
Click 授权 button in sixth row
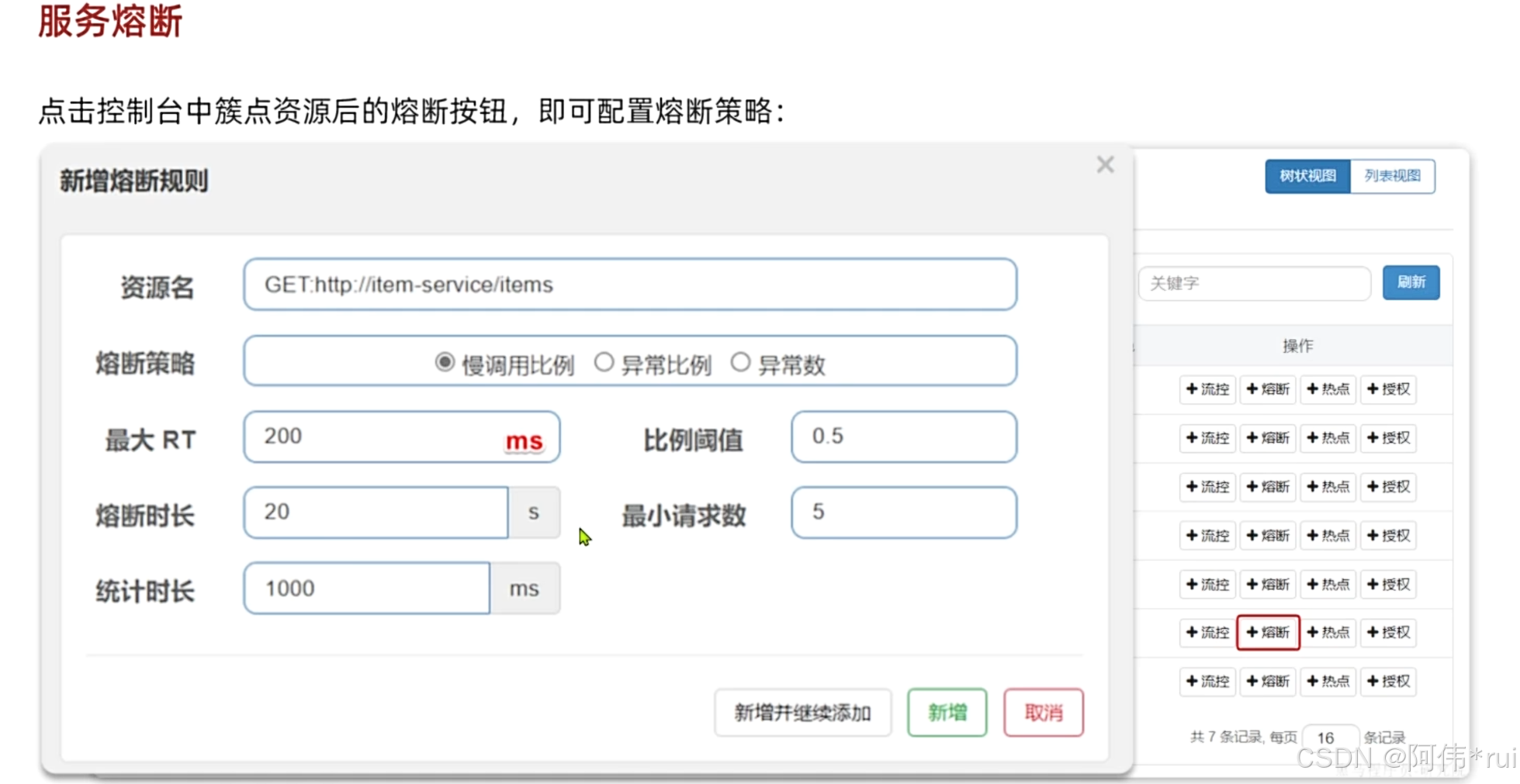[x=1389, y=633]
